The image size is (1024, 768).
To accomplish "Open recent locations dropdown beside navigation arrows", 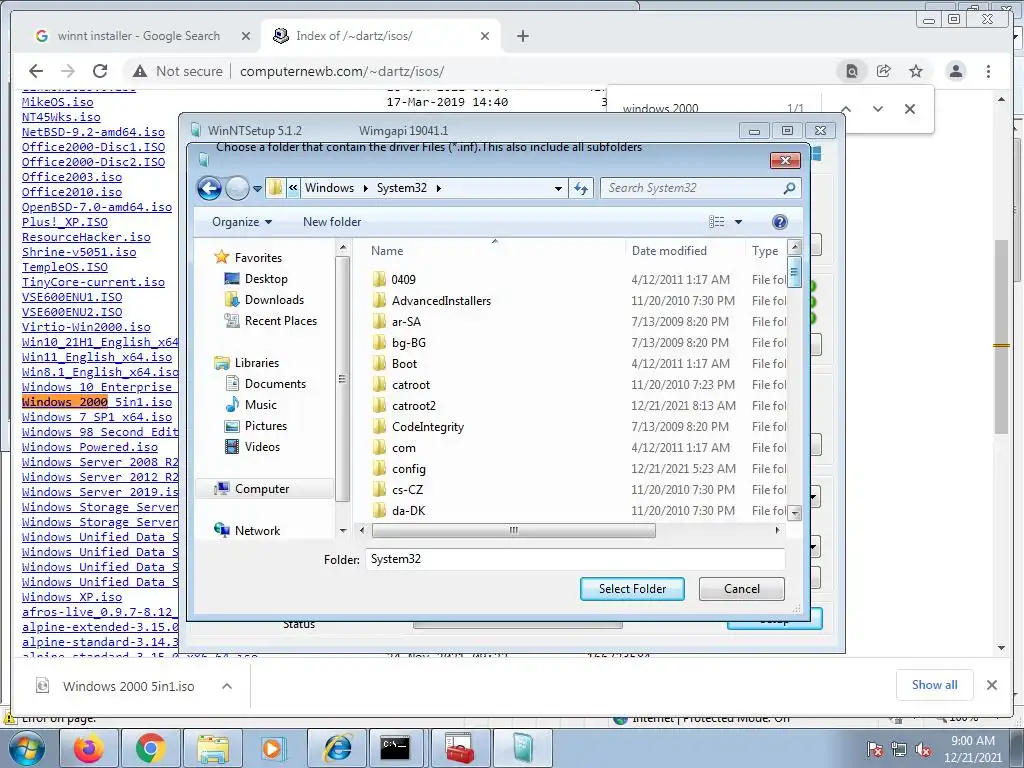I will [257, 189].
